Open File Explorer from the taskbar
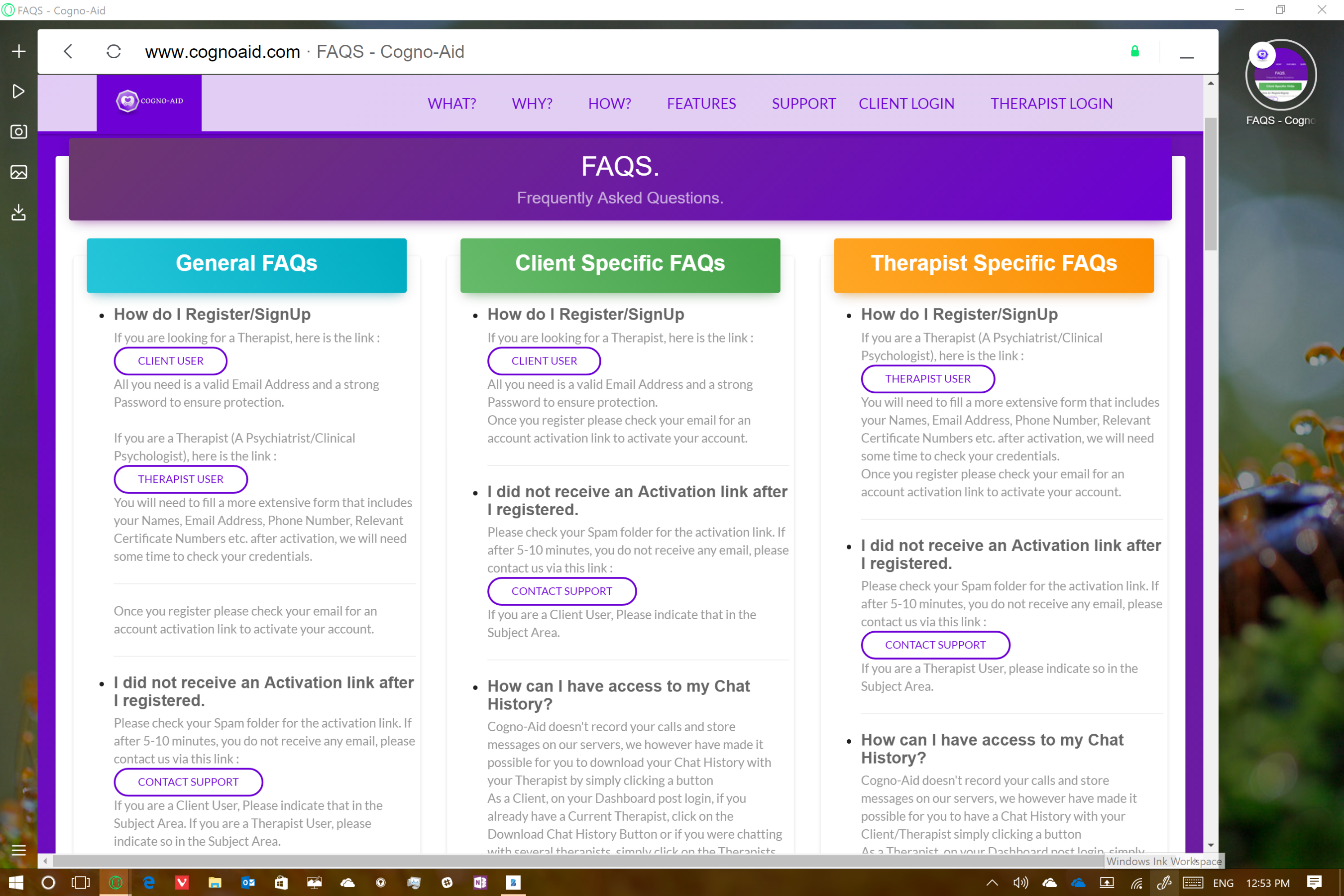1344x896 pixels. click(214, 882)
